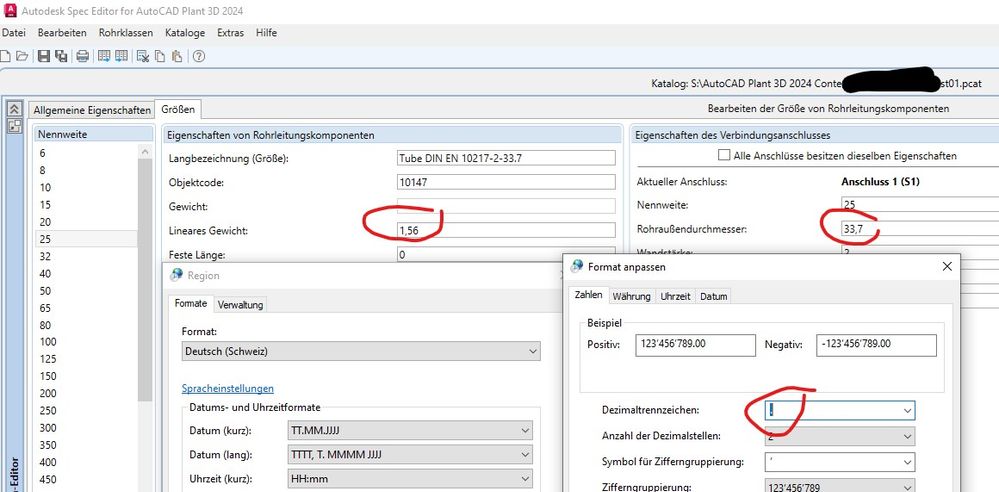
Task: Select size 80 in the Nennweite list
Action: tap(85, 325)
